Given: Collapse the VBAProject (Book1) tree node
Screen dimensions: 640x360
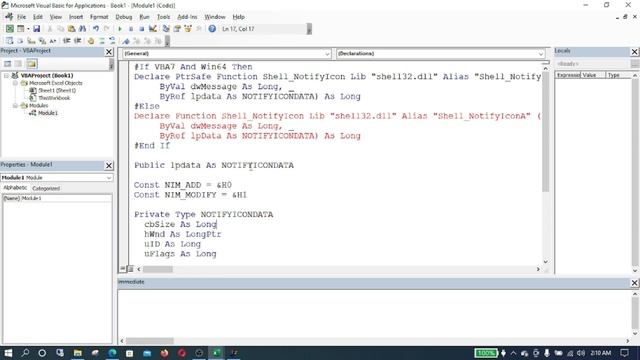Looking at the screenshot, I should coord(7,76).
